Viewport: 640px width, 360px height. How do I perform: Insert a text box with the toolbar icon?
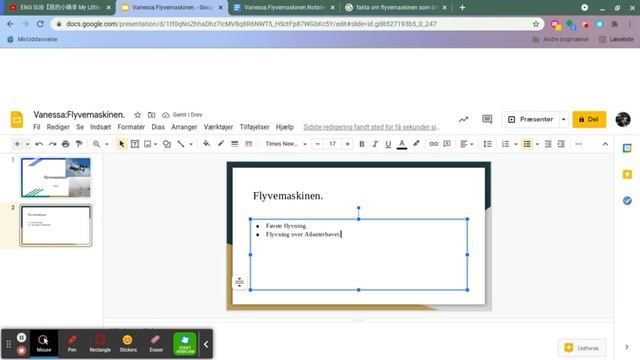pyautogui.click(x=135, y=144)
